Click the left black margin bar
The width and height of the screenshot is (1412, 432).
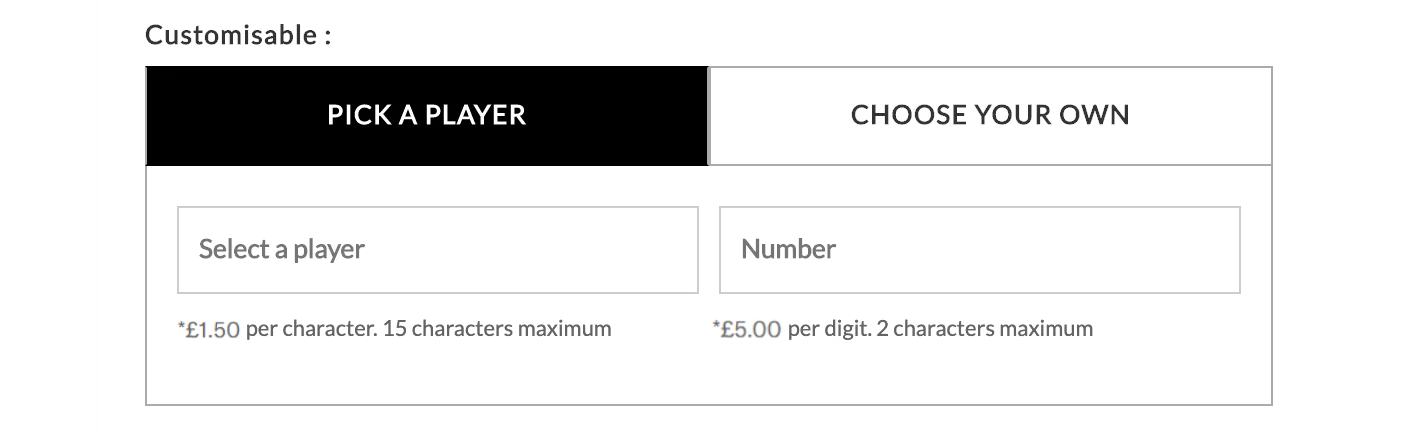click(x=48, y=216)
